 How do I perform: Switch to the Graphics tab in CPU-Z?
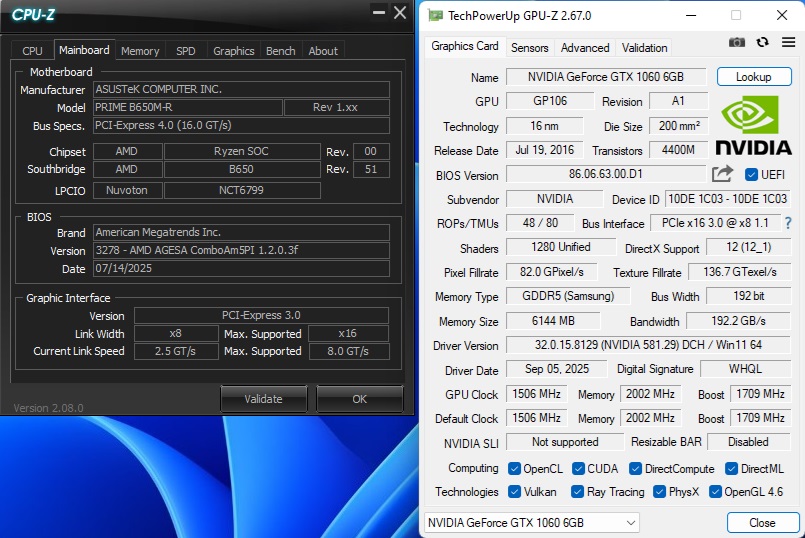[234, 51]
